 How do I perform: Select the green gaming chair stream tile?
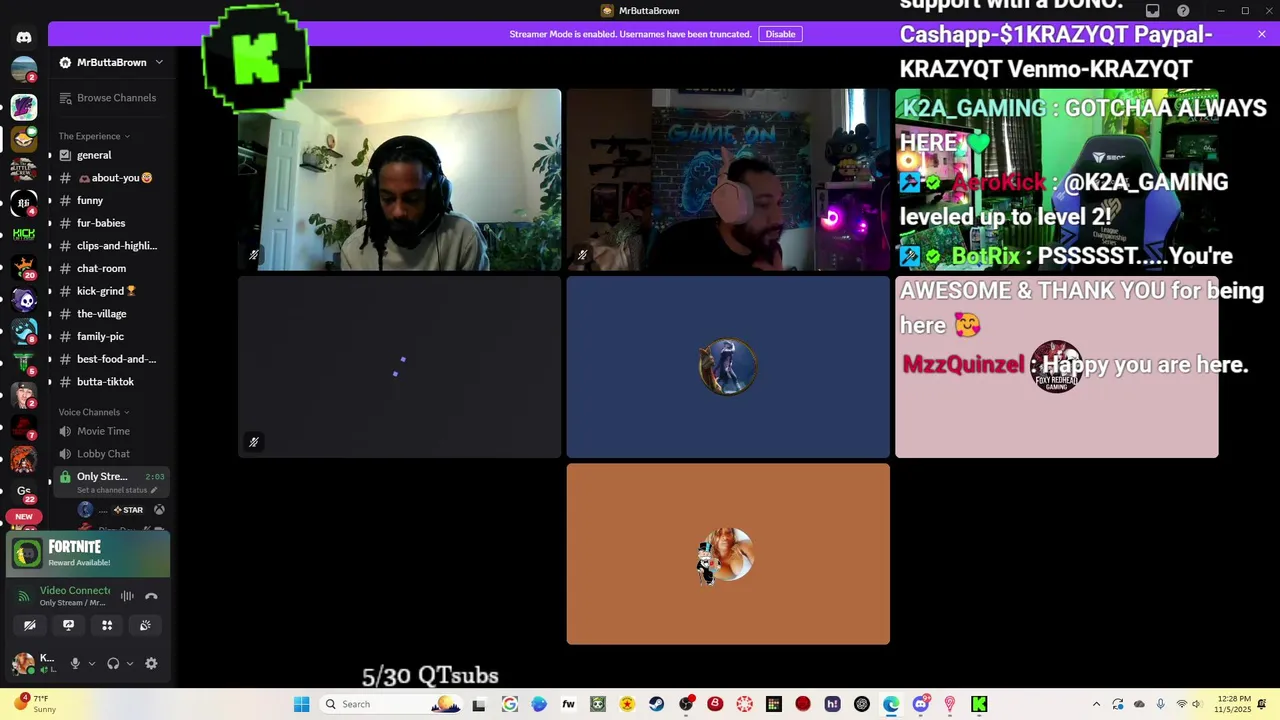[x=1057, y=180]
